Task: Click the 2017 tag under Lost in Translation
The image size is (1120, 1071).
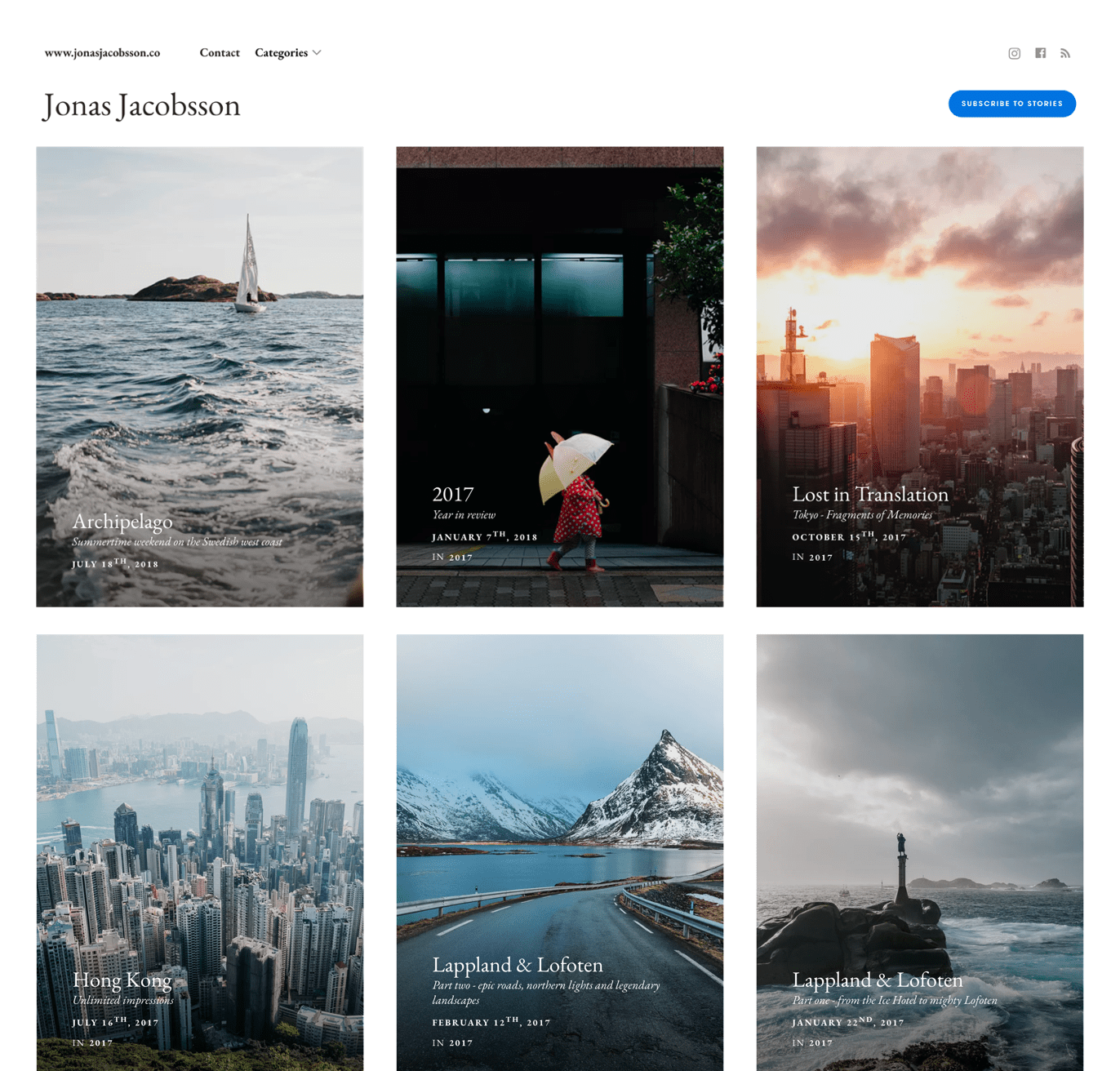Action: pyautogui.click(x=820, y=557)
